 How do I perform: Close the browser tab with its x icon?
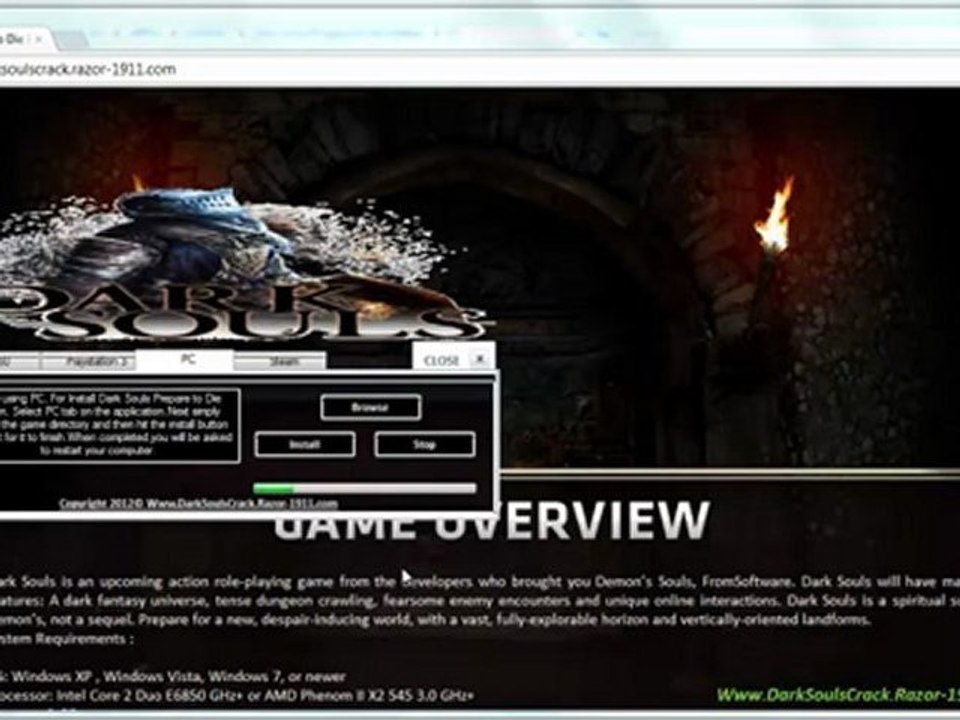pos(39,39)
